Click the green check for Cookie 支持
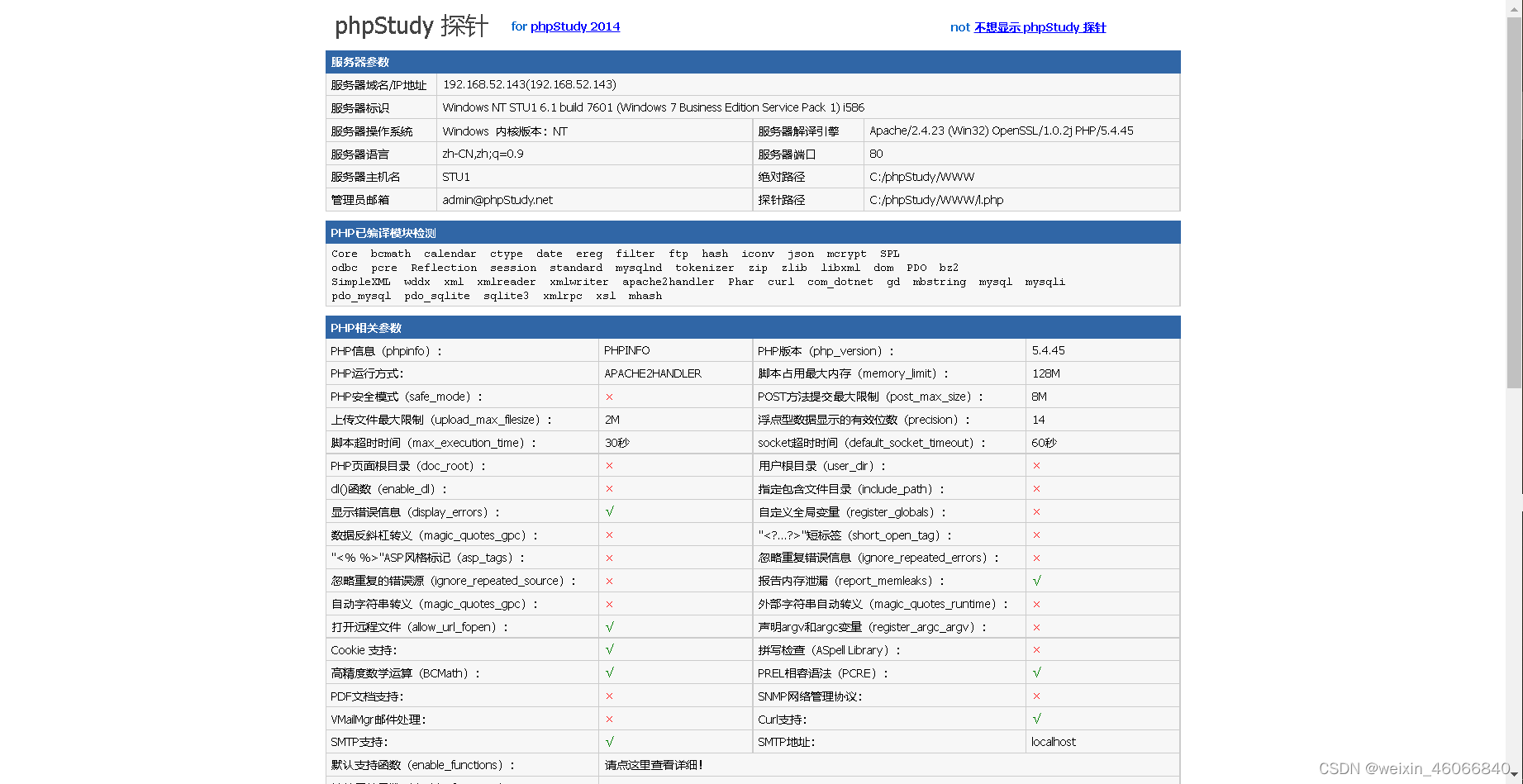The image size is (1523, 784). (x=610, y=650)
